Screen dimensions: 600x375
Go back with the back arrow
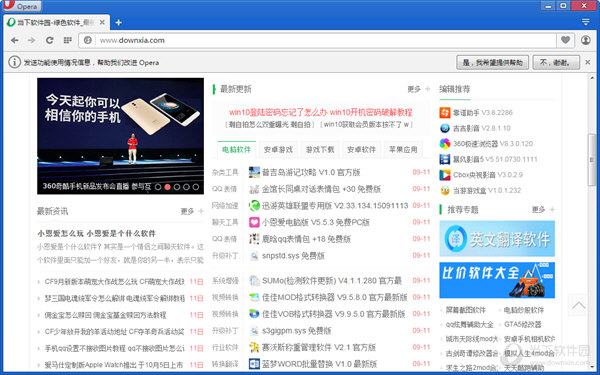click(x=15, y=40)
